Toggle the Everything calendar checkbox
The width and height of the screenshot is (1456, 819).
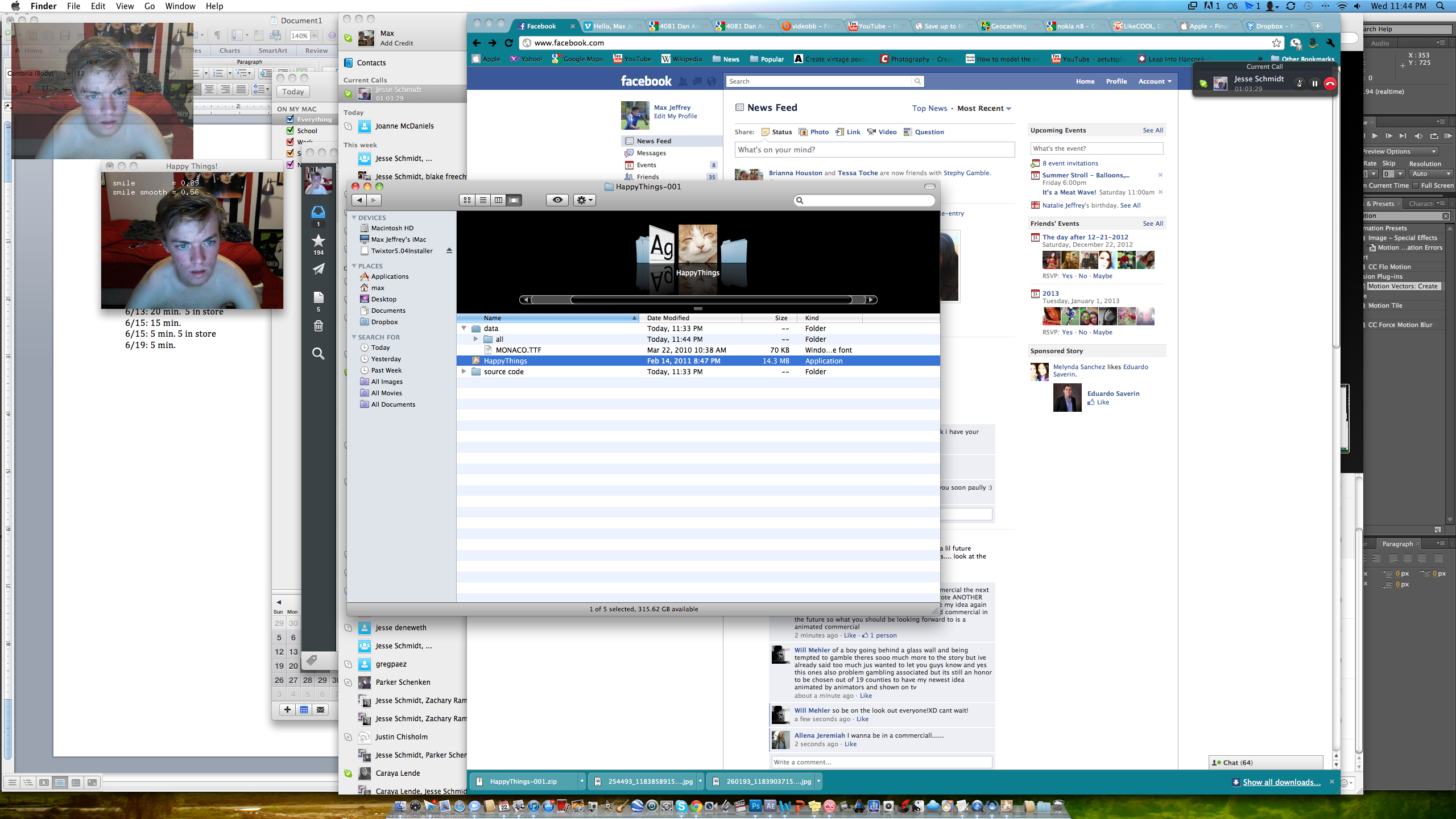pyautogui.click(x=291, y=119)
